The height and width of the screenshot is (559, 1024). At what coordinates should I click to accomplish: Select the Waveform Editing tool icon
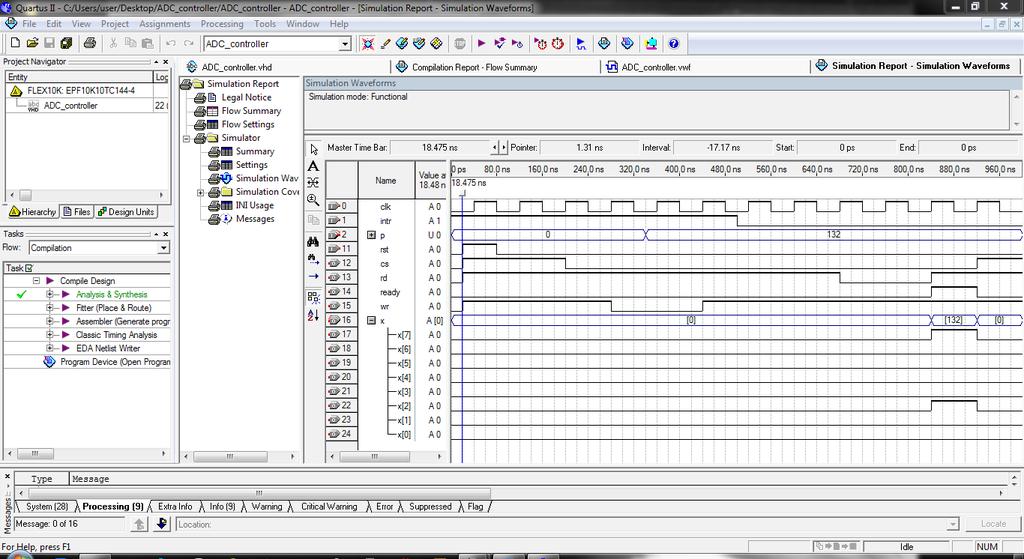(313, 182)
